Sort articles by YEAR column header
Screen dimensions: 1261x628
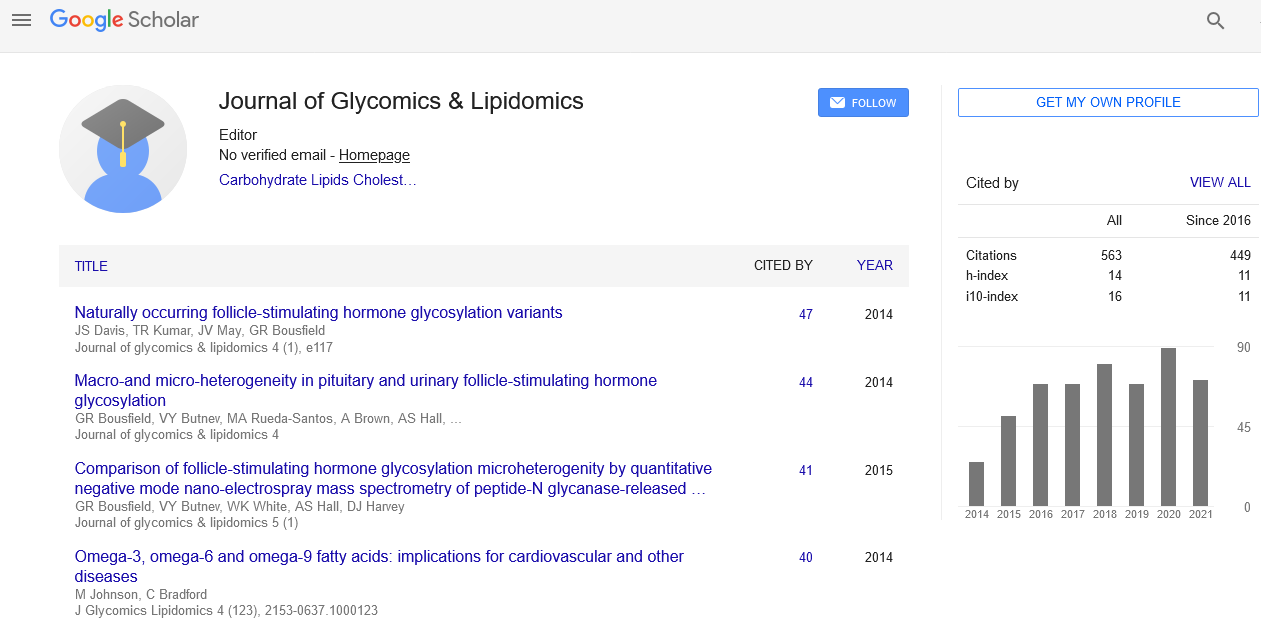[x=875, y=266]
